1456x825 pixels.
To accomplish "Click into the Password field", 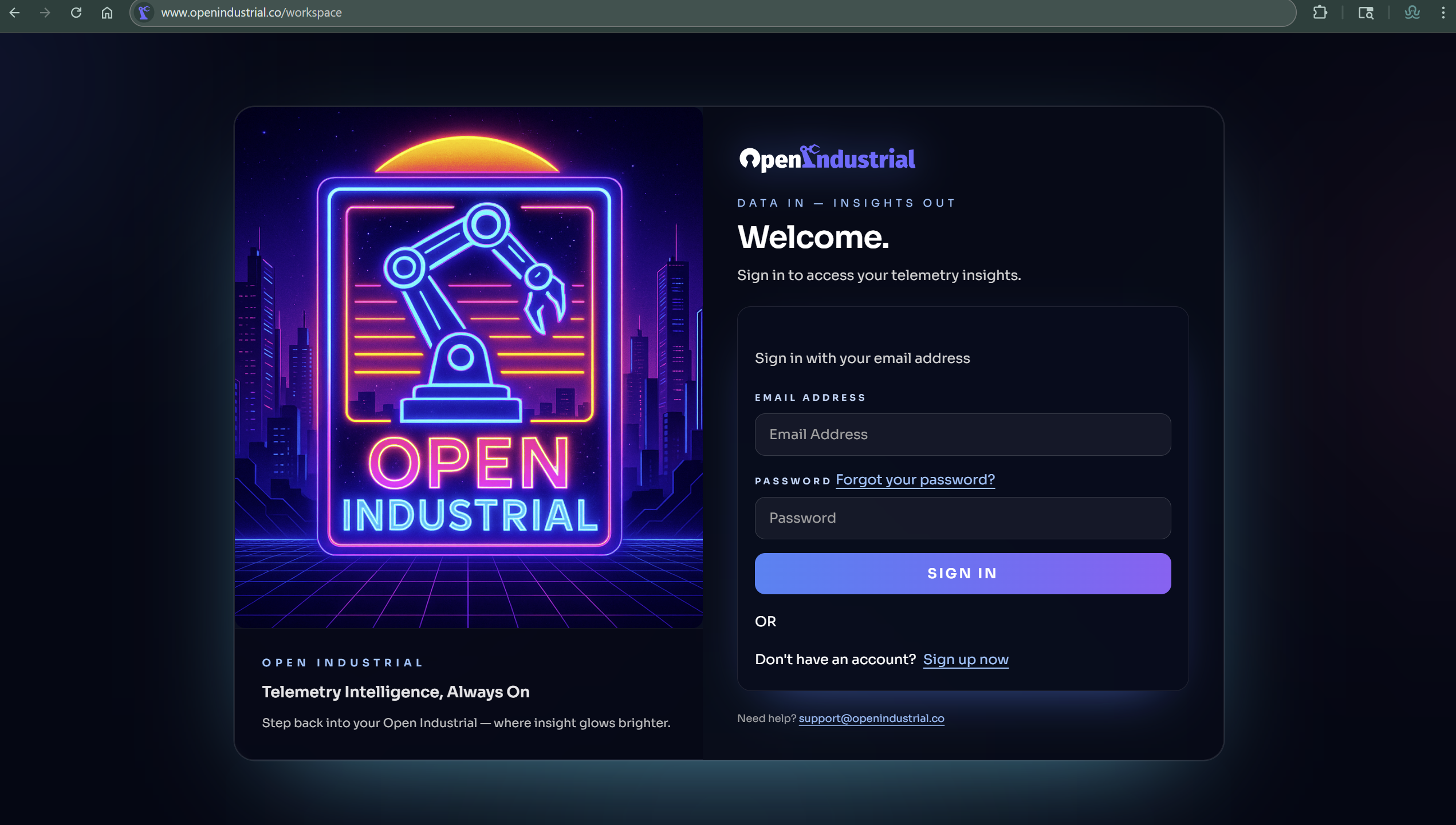I will (x=962, y=518).
